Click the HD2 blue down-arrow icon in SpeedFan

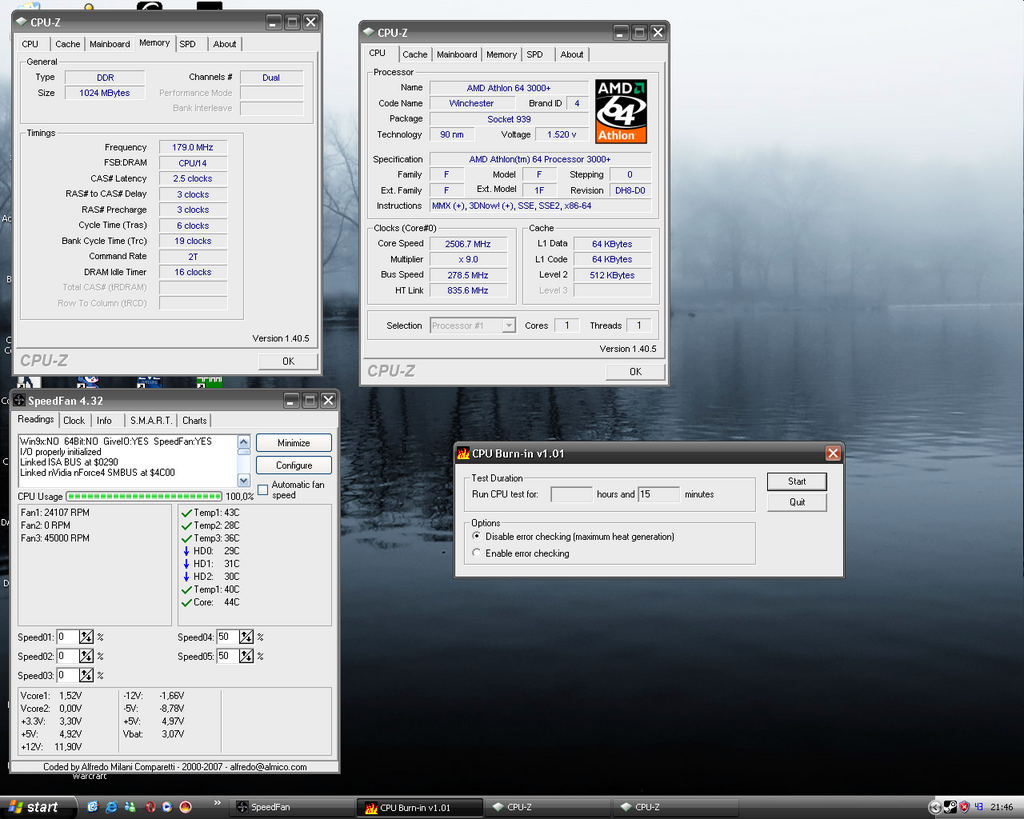tap(187, 577)
